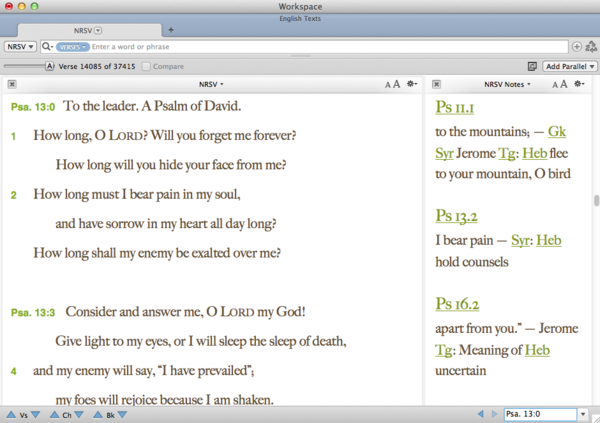Go to next verse with Vs down arrow
Screen dimensions: 600x423
tap(36, 415)
